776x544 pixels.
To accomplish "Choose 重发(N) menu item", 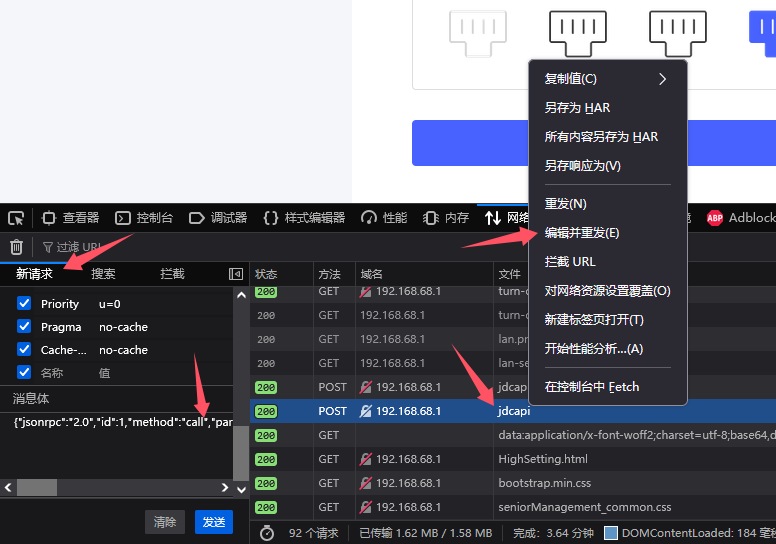I will coord(608,204).
